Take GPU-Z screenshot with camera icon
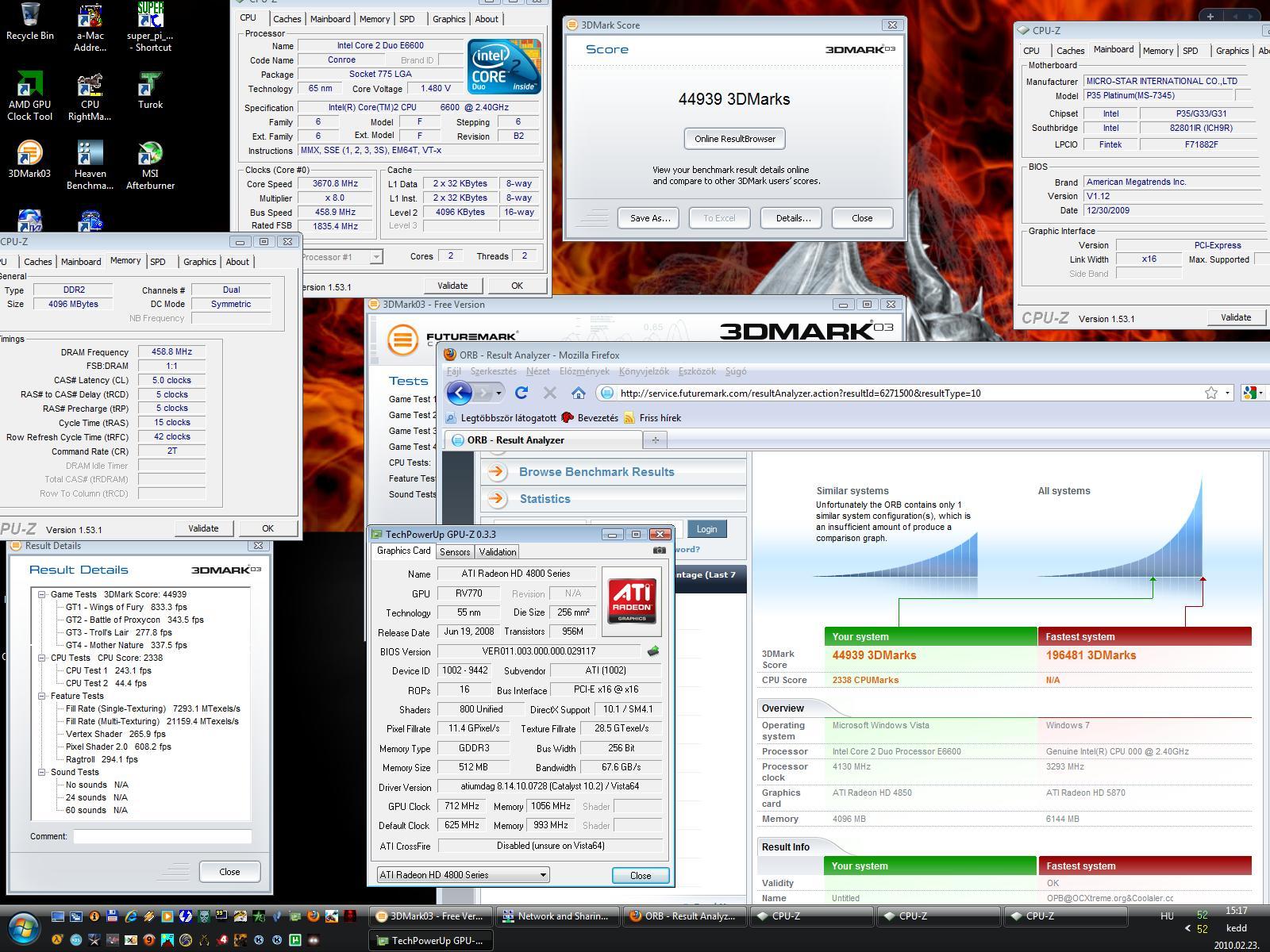The height and width of the screenshot is (952, 1270). coord(659,550)
